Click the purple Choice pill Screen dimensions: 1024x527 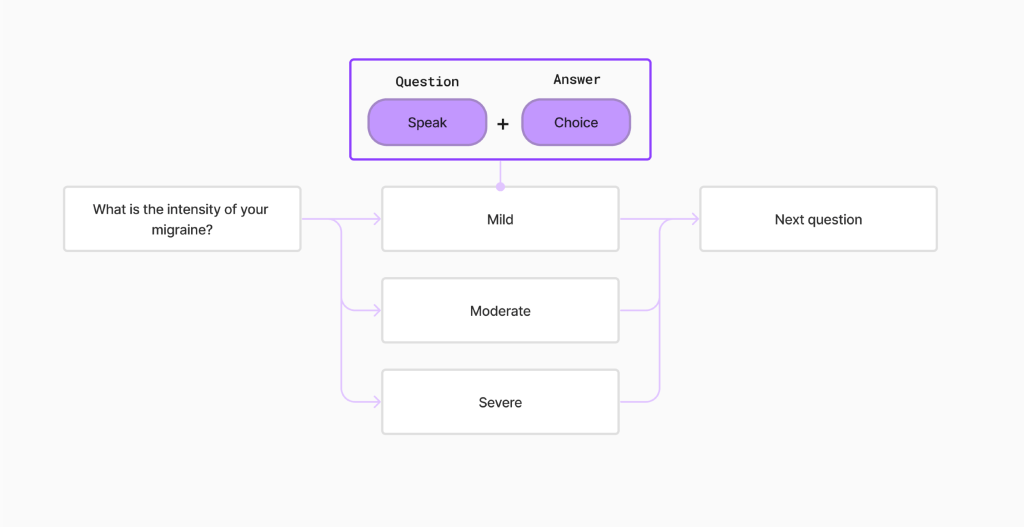[576, 123]
